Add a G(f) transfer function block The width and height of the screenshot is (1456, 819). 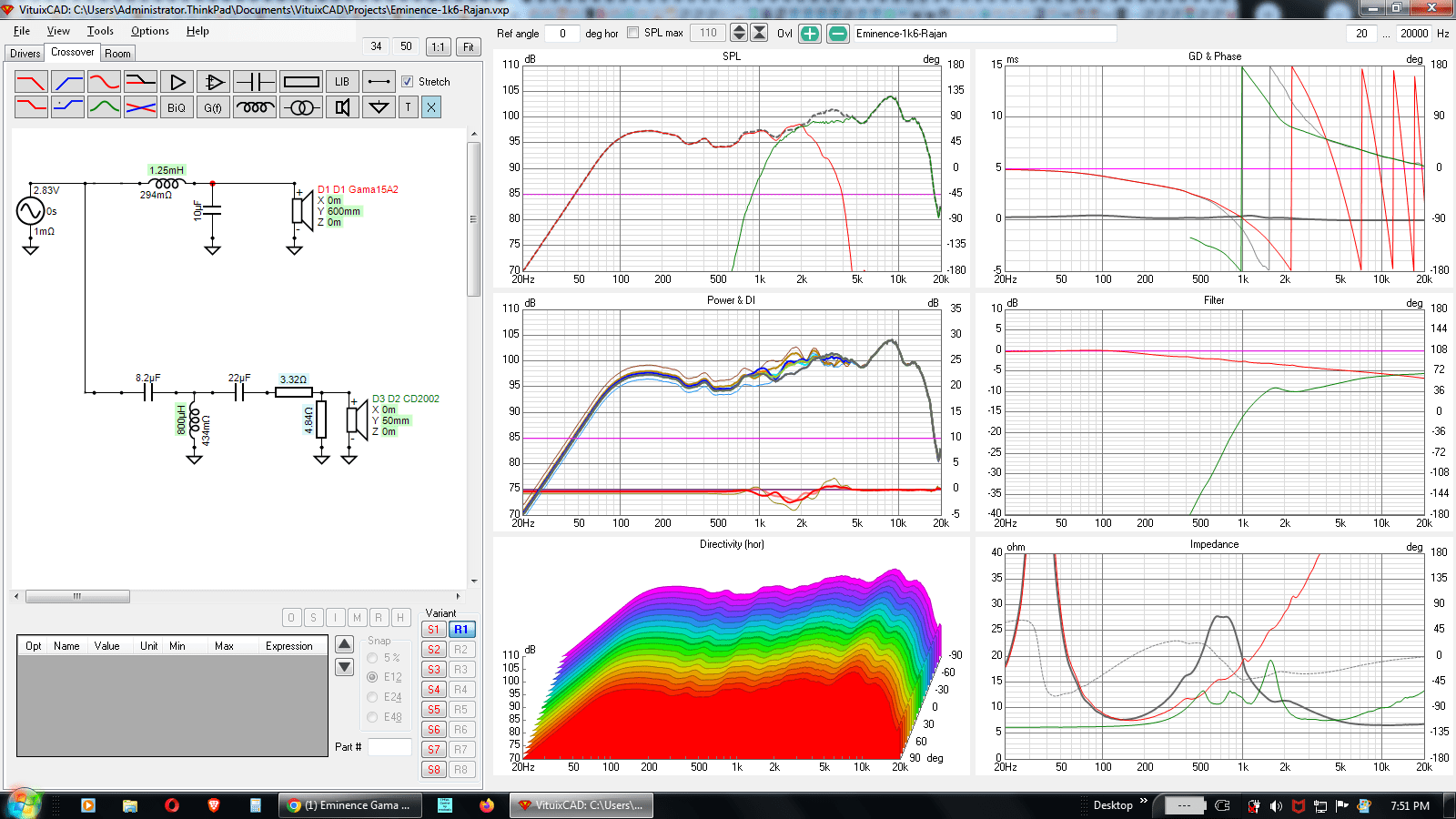coord(213,107)
